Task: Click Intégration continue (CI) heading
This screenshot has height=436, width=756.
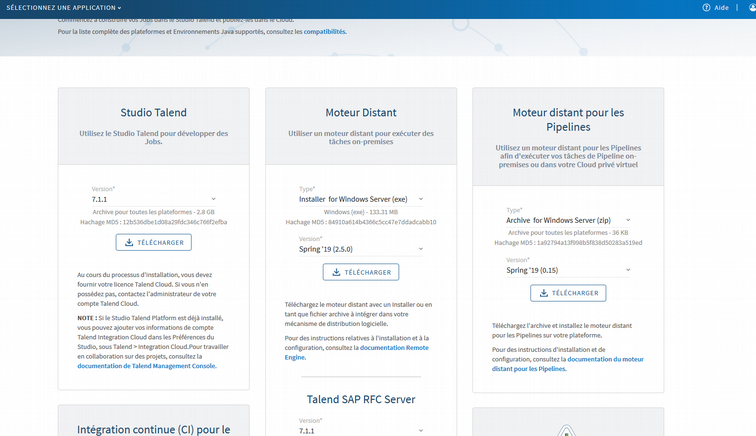Action: (x=153, y=429)
